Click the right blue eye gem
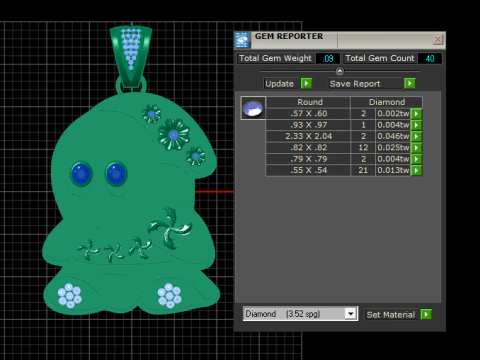Screen dimensions: 480x360 (116, 174)
